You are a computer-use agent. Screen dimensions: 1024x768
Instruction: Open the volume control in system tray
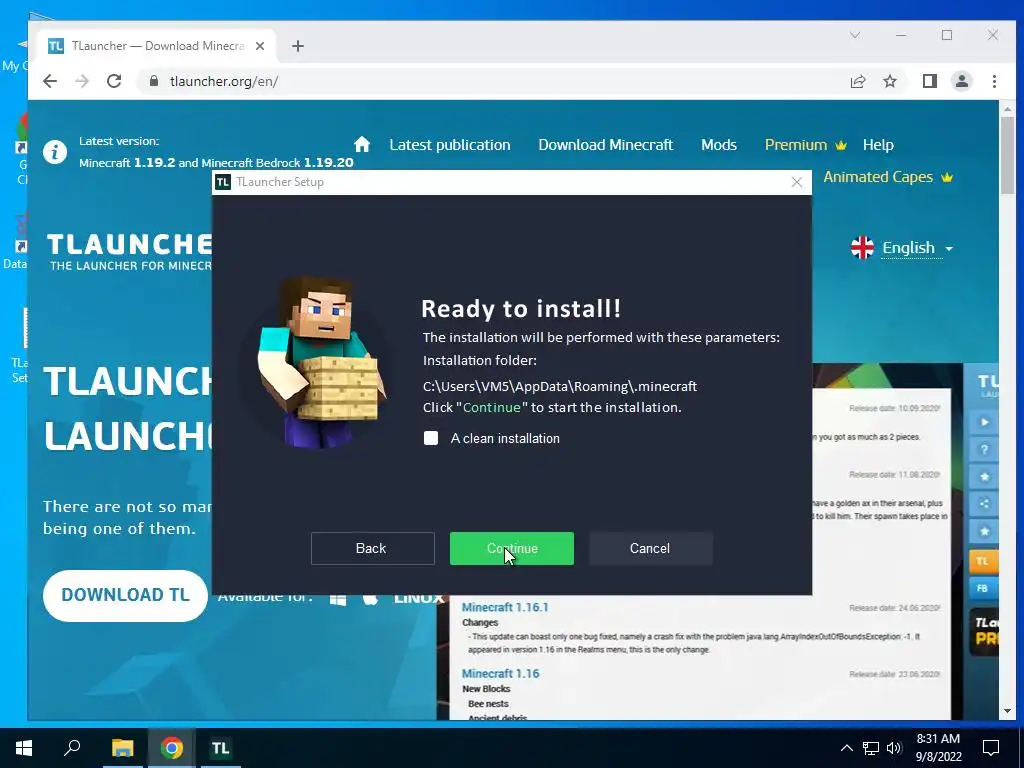pos(894,748)
